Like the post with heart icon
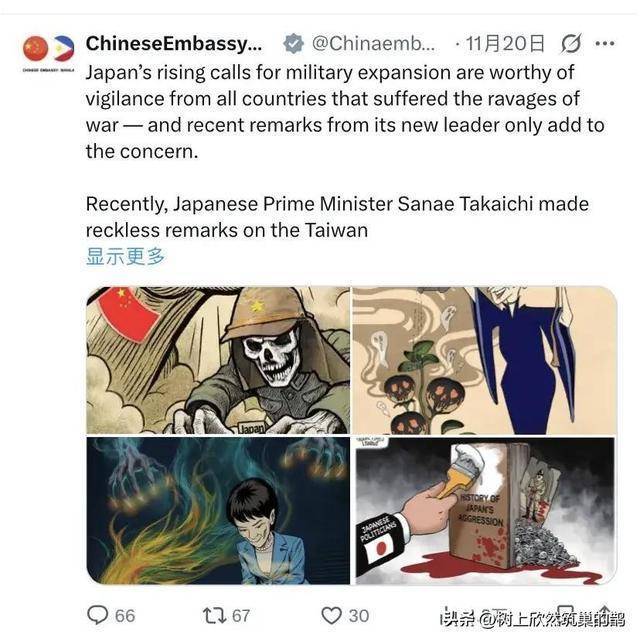 pyautogui.click(x=331, y=616)
